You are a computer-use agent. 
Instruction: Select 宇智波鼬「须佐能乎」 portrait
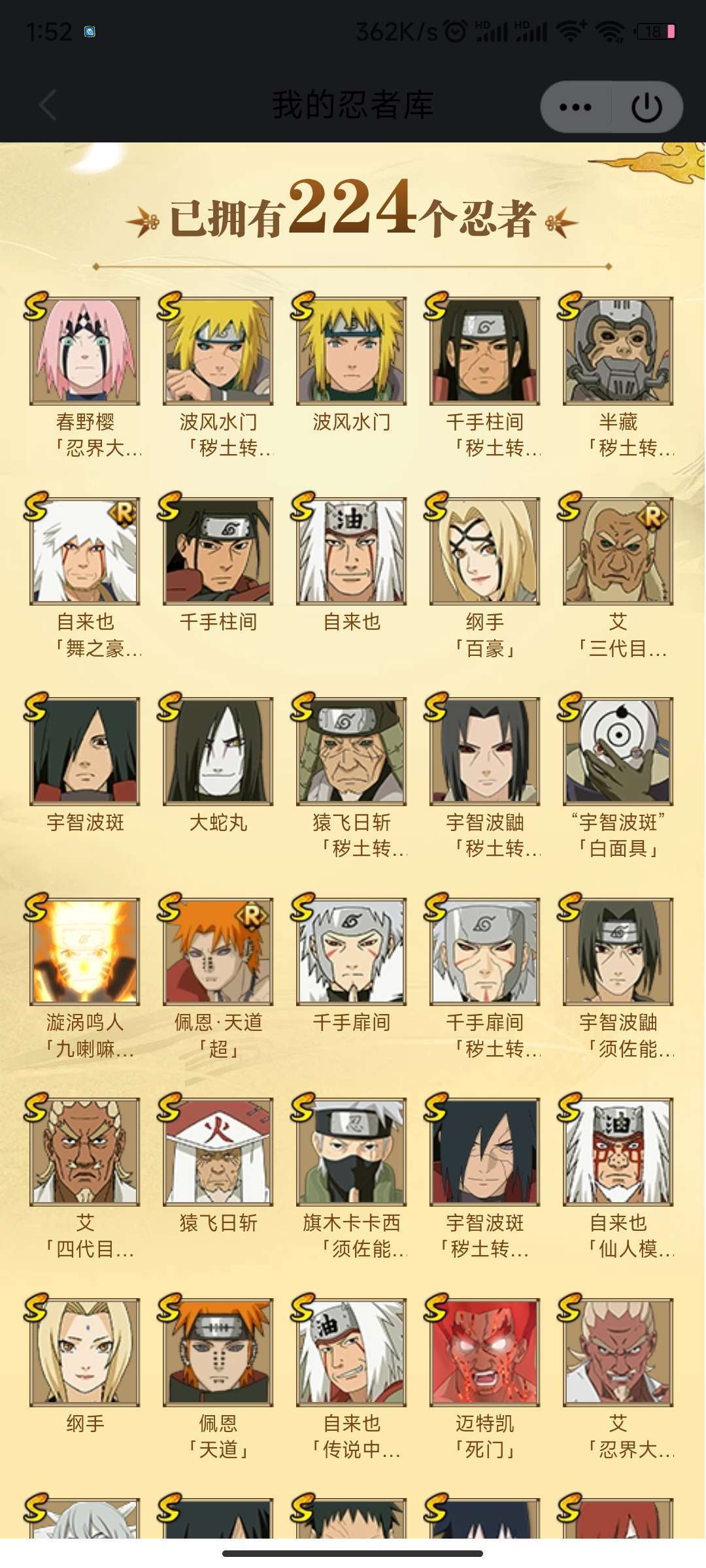[618, 951]
